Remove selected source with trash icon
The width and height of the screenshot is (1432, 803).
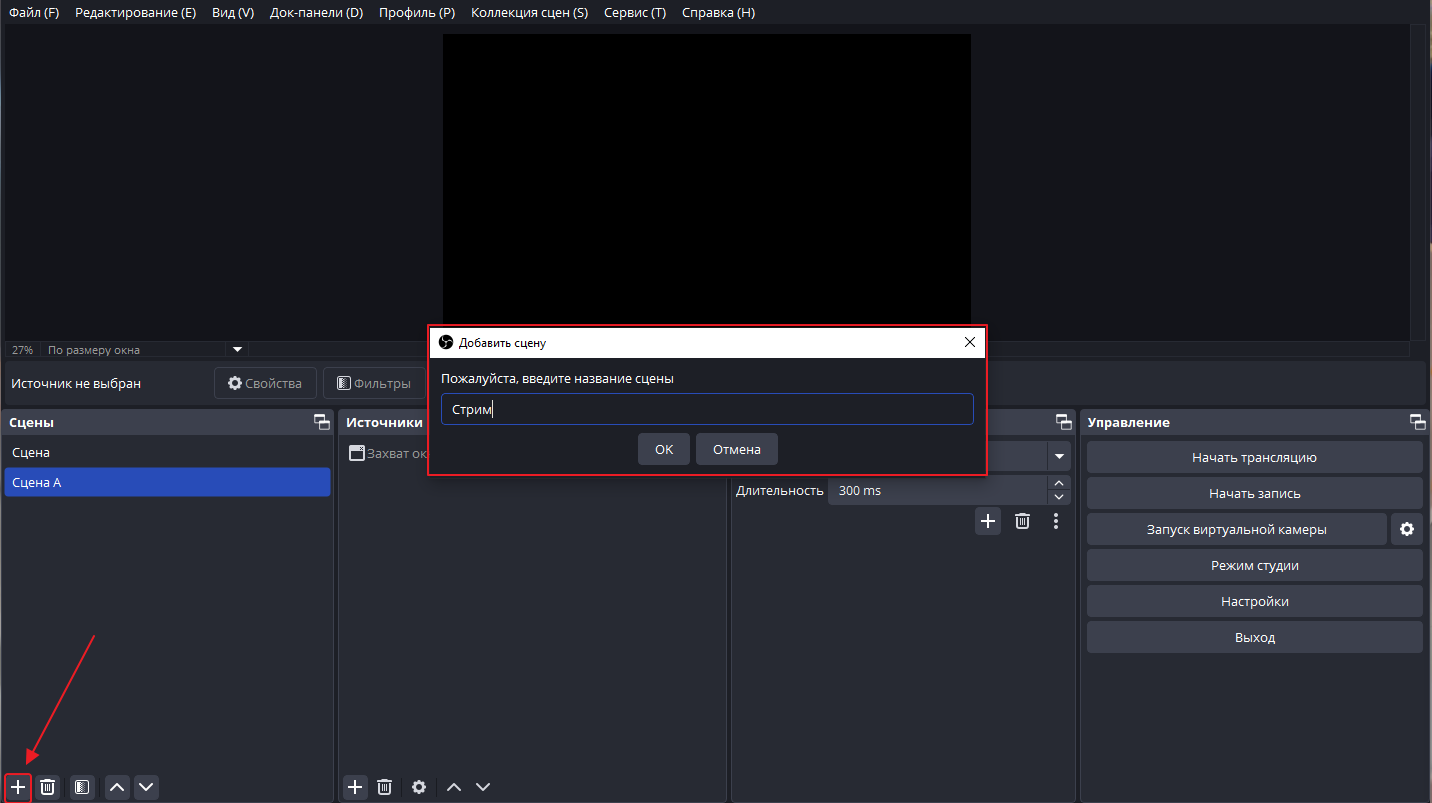pos(385,787)
